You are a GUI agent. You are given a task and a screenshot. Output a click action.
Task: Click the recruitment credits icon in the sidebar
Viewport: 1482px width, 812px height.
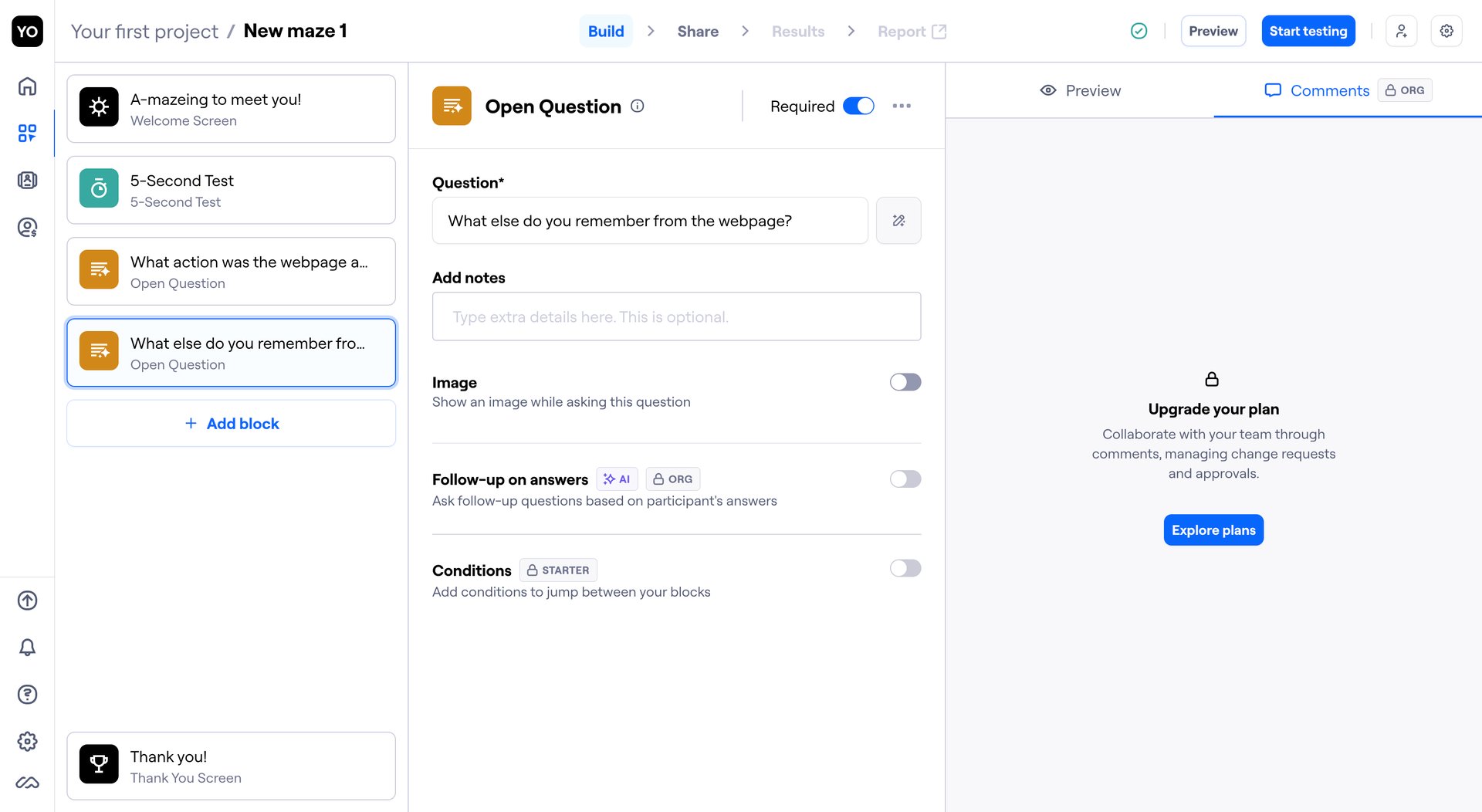coord(27,227)
